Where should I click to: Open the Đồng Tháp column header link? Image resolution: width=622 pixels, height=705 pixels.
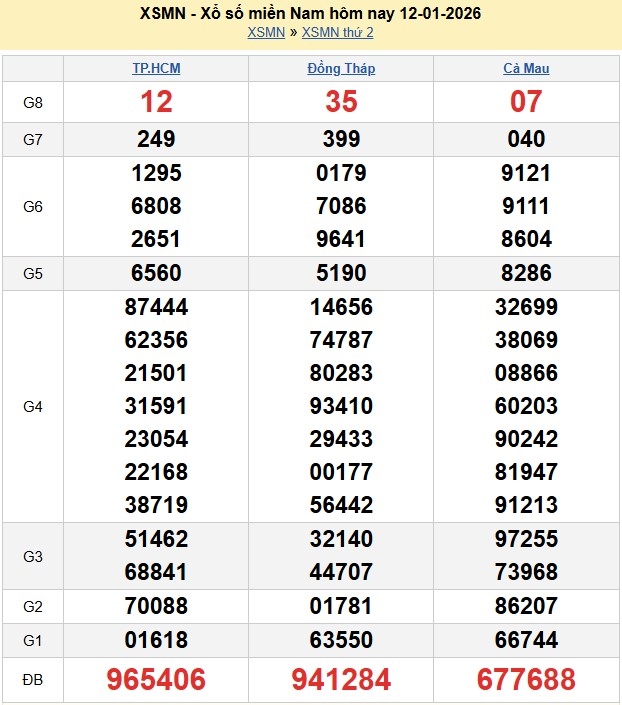point(341,69)
